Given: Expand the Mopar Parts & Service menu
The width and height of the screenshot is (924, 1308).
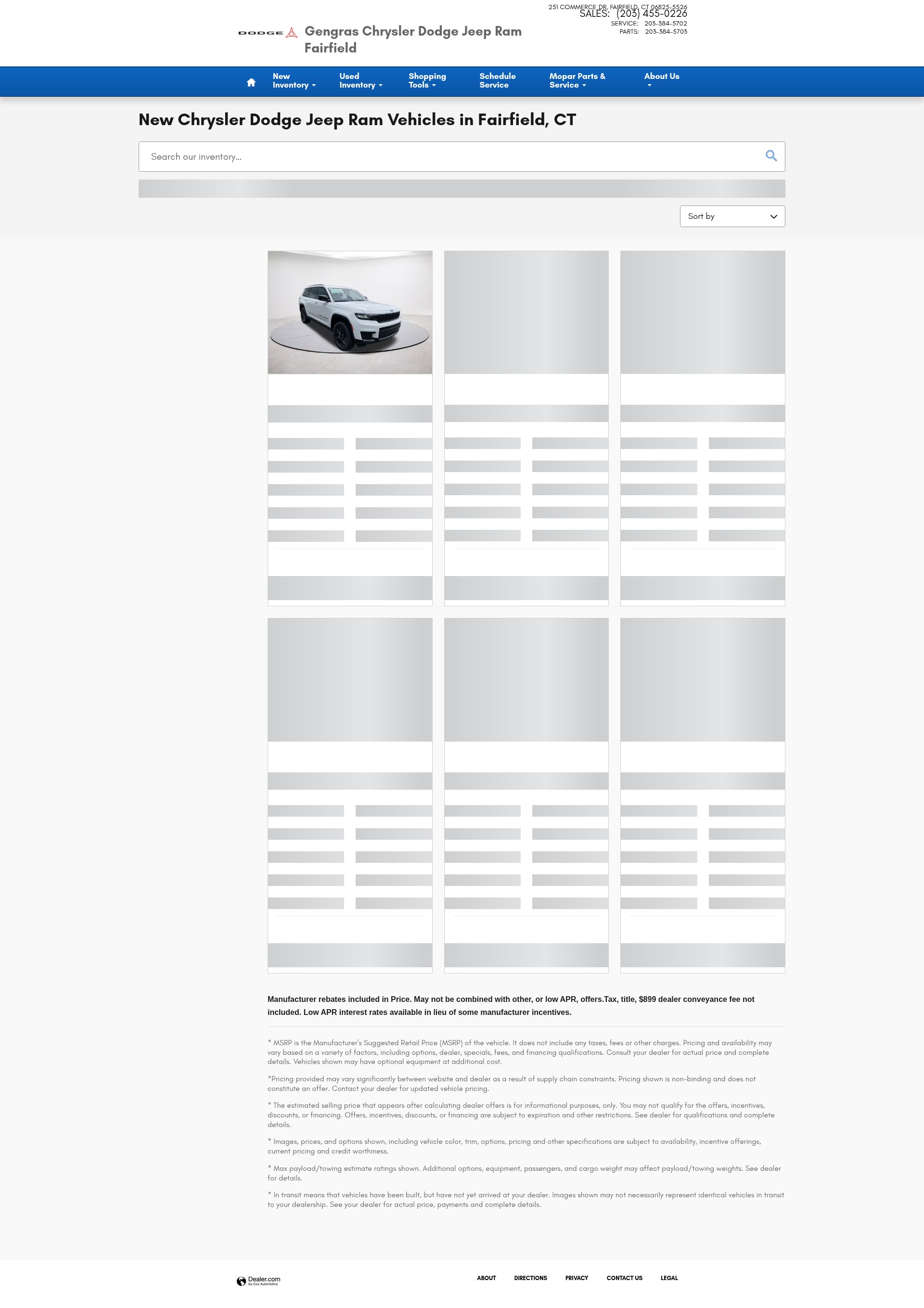Looking at the screenshot, I should point(577,81).
